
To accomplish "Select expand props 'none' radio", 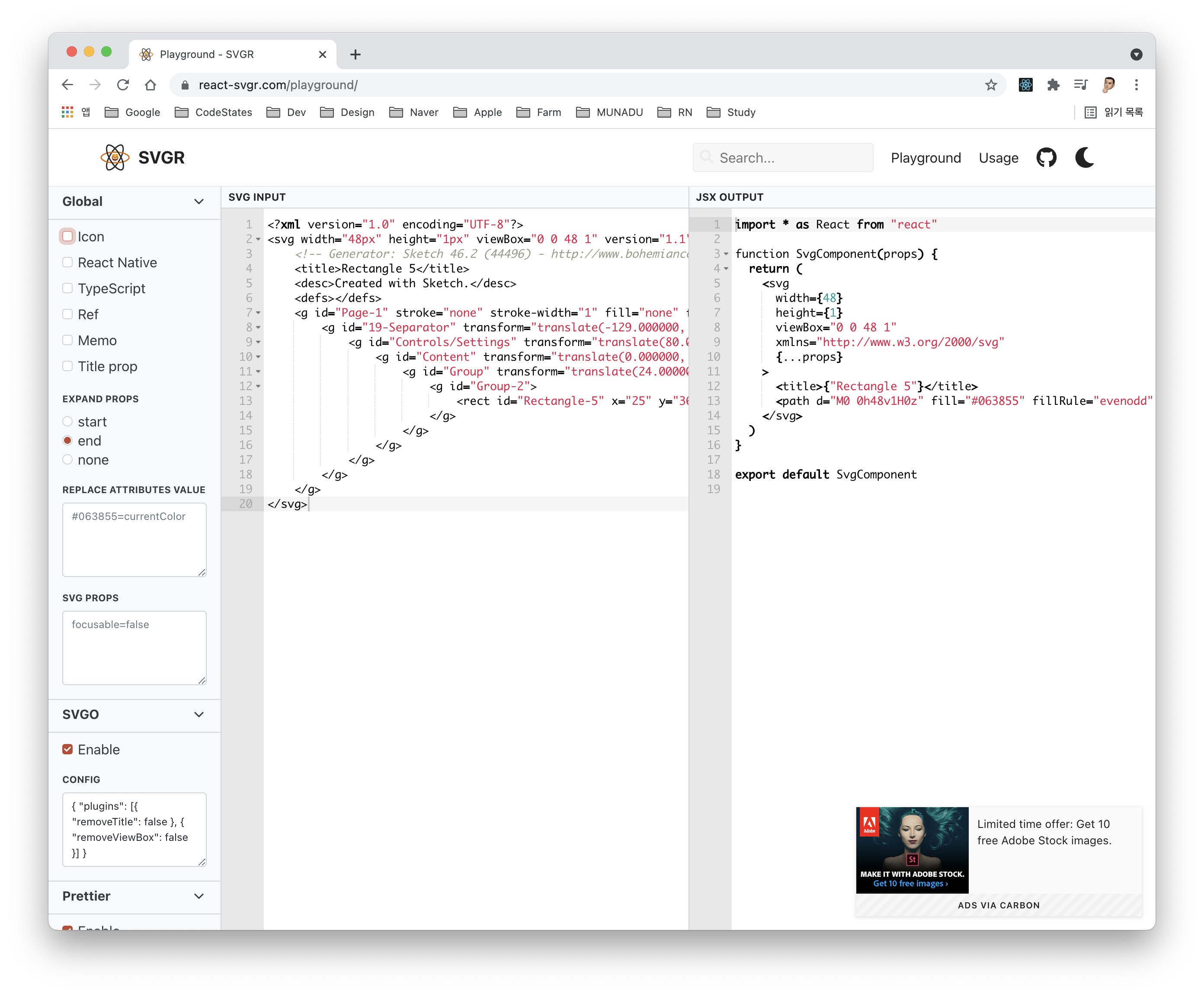I will point(67,459).
